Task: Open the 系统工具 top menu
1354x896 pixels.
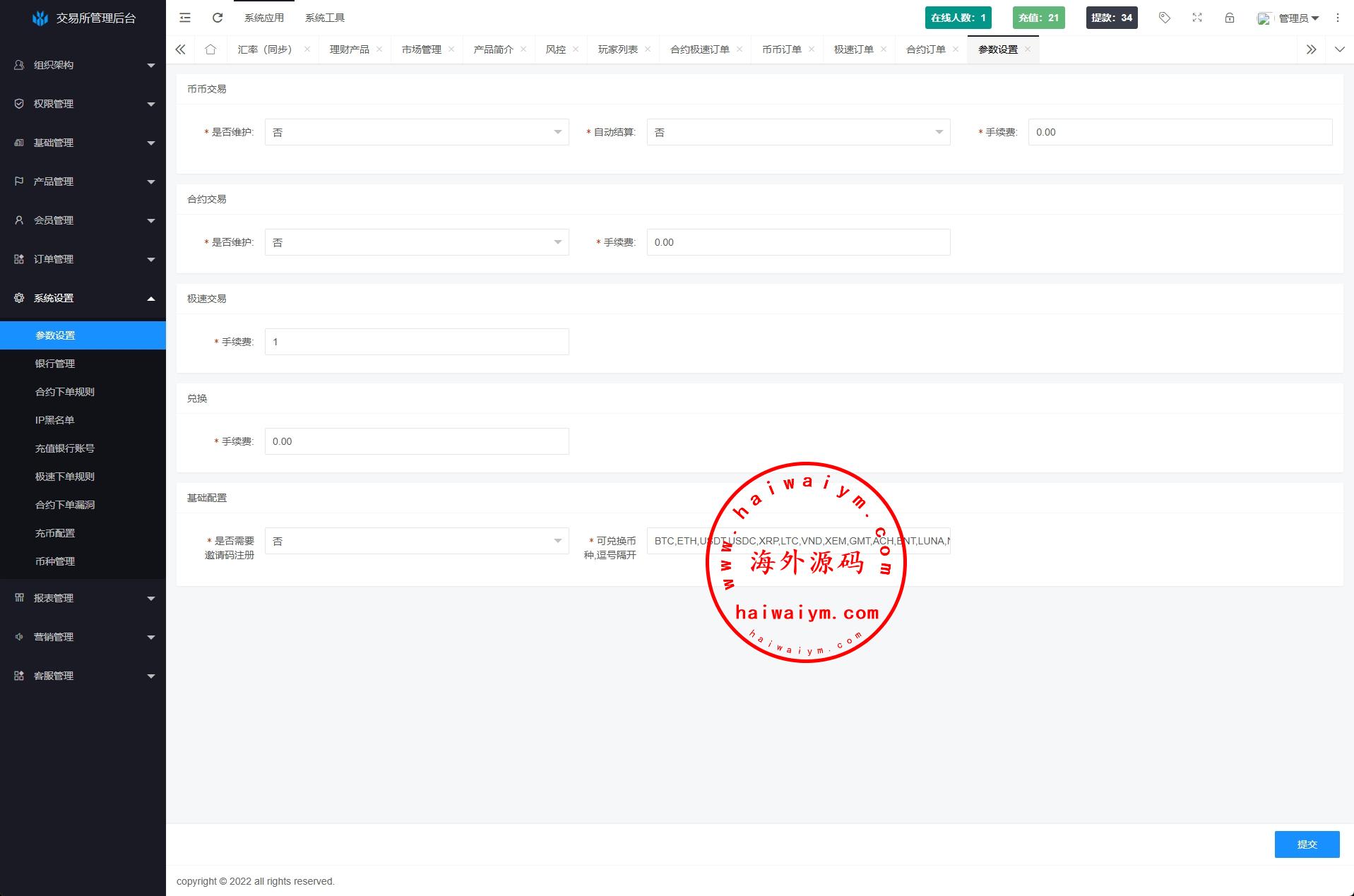Action: coord(325,18)
